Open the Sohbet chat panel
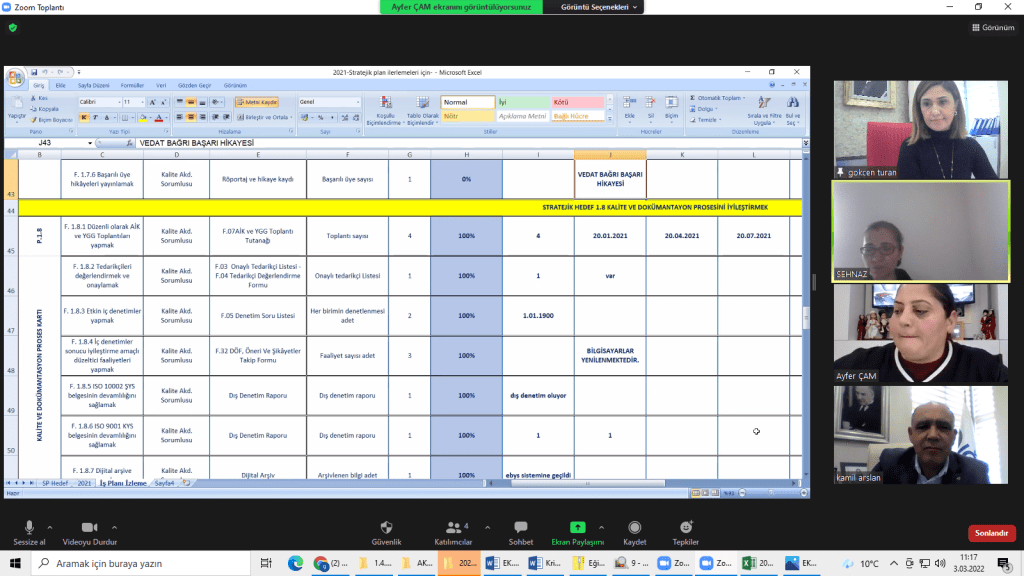Viewport: 1024px width, 576px height. click(520, 531)
